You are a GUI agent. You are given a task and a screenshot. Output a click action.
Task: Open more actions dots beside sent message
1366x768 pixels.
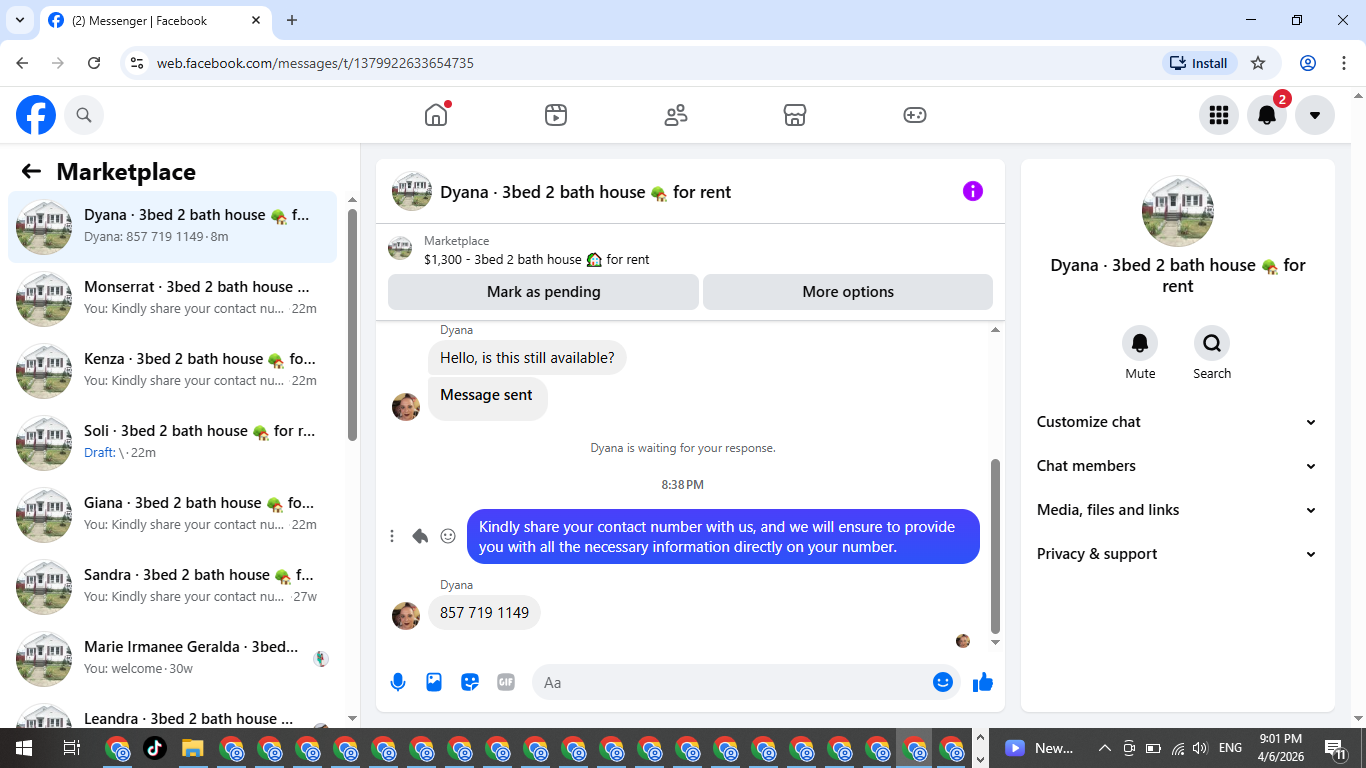tap(392, 536)
